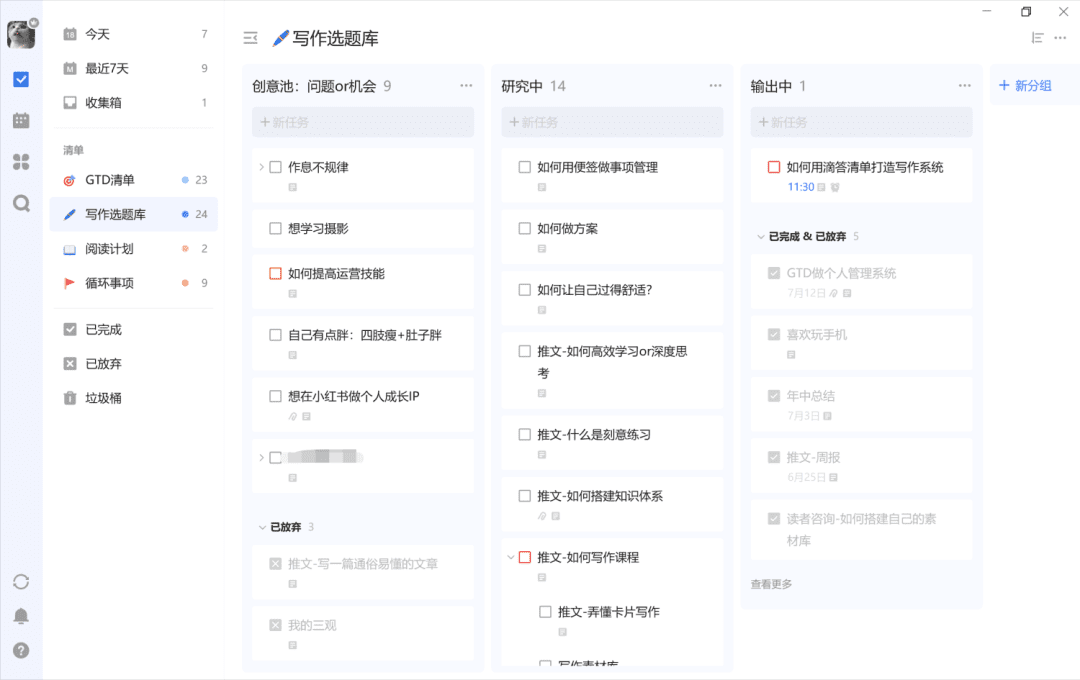The width and height of the screenshot is (1080, 680).
Task: Click the attachment icon under 想在小红书做个人成长IP
Action: point(293,417)
